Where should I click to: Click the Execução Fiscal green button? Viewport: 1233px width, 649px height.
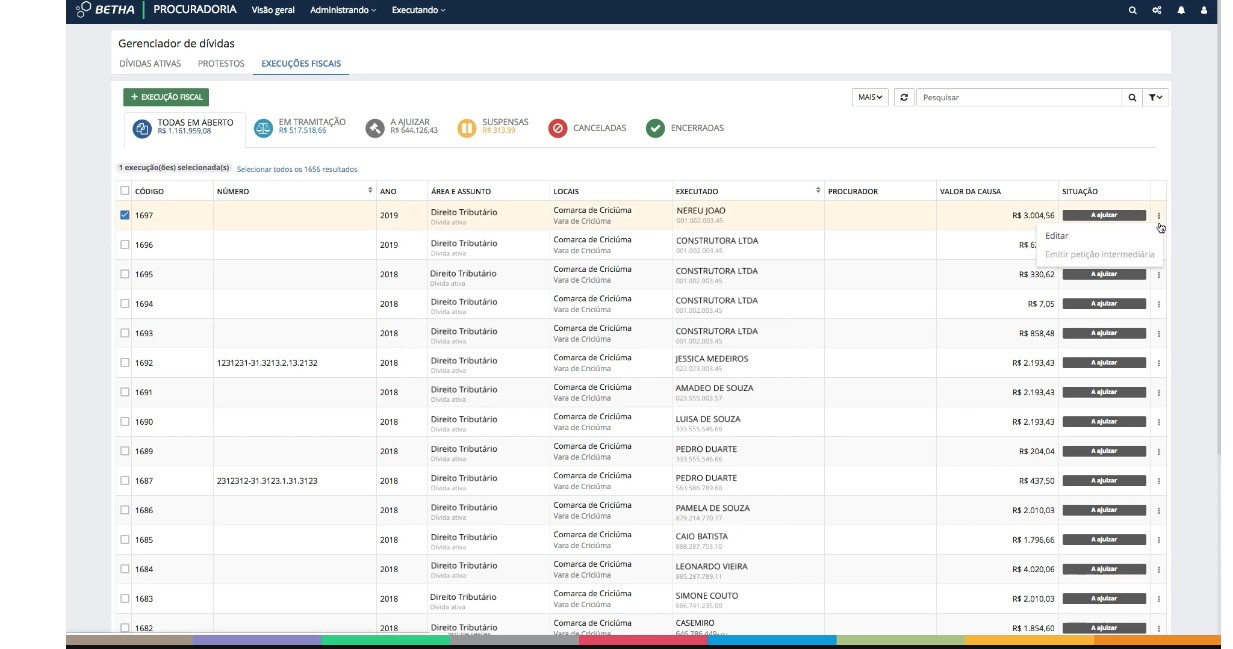(166, 97)
